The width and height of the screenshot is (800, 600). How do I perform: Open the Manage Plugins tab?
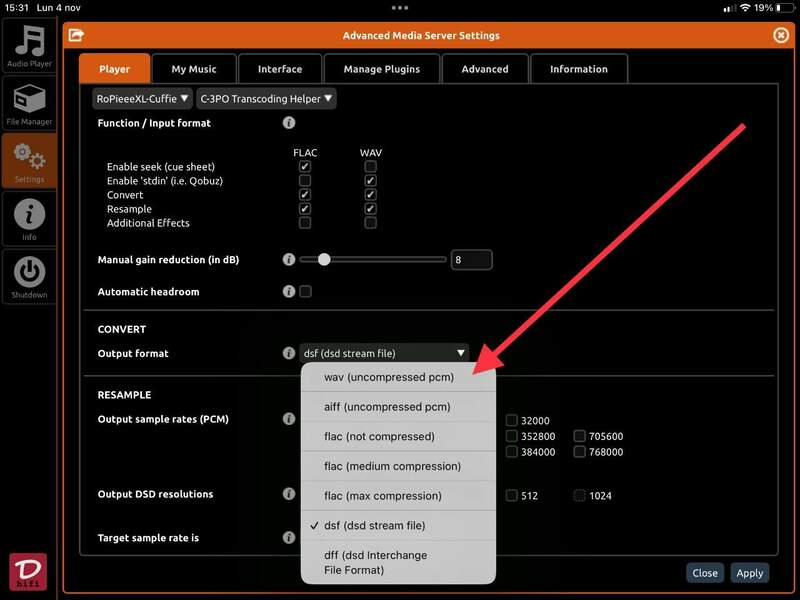pyautogui.click(x=382, y=69)
